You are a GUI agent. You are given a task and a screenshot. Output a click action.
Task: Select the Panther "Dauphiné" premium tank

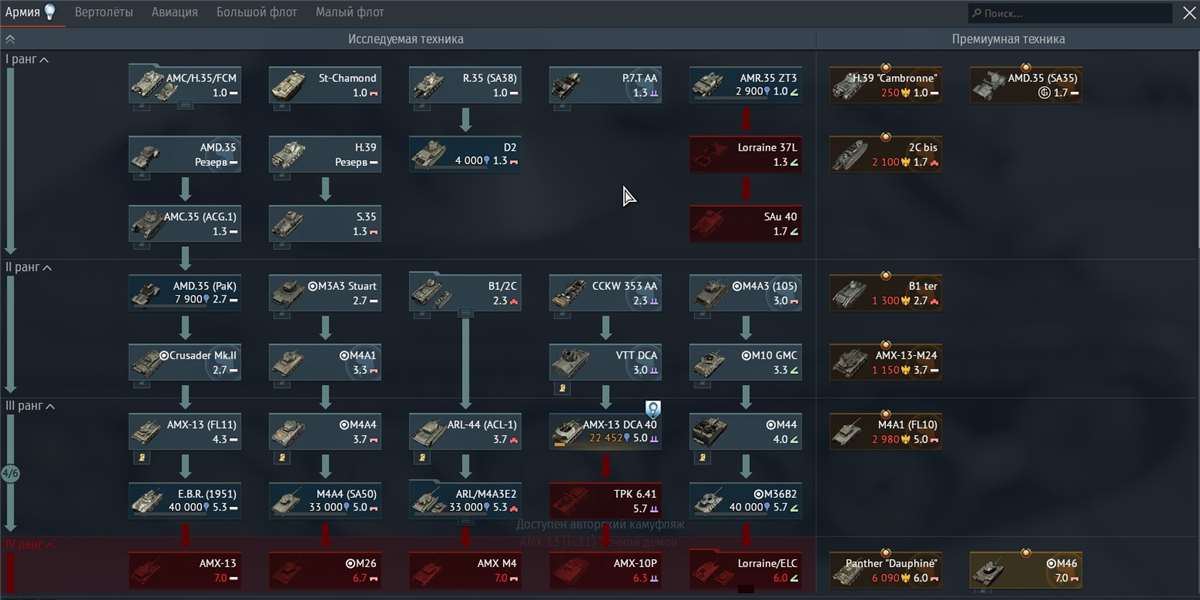(884, 569)
